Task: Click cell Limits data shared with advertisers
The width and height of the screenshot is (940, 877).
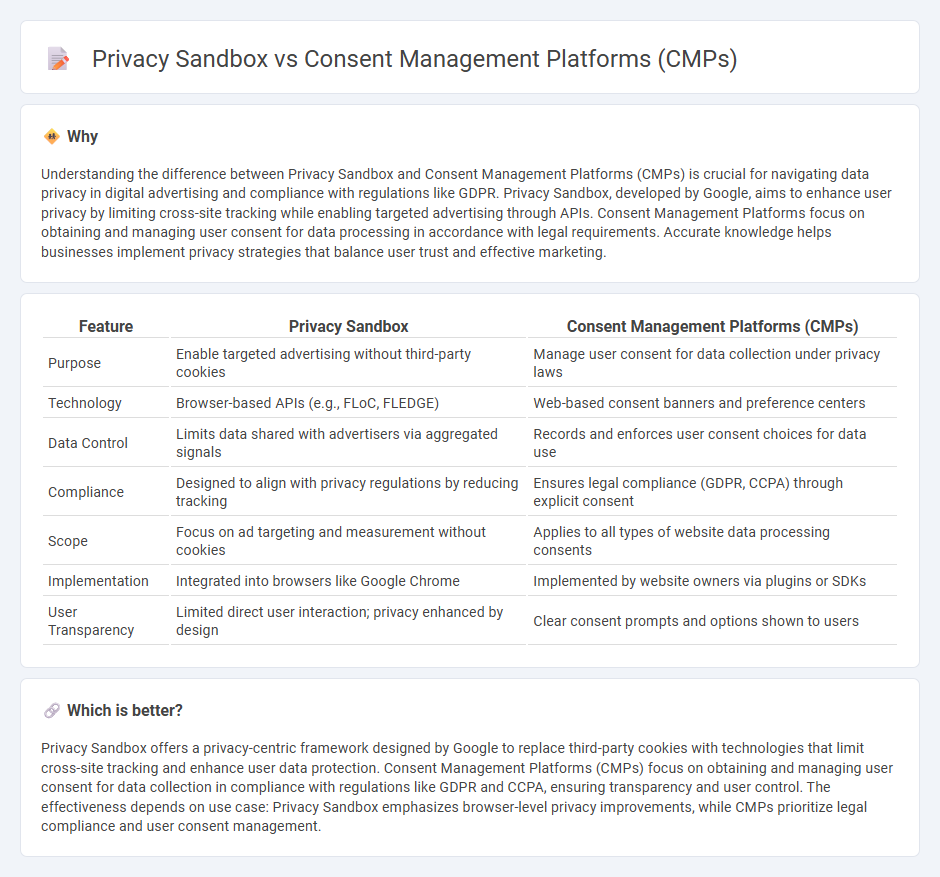Action: pyautogui.click(x=348, y=443)
